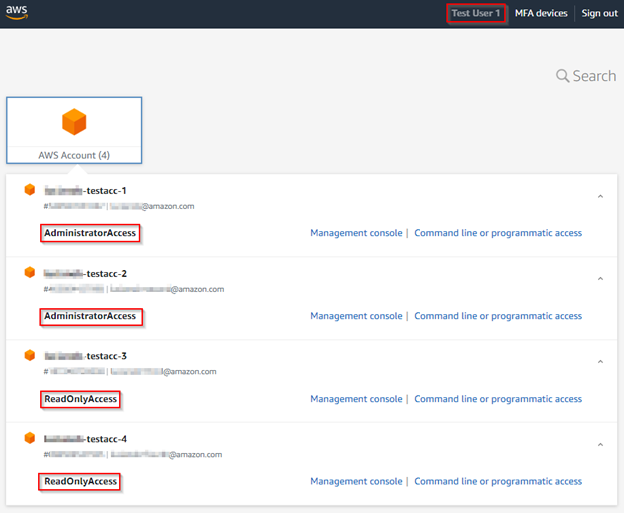The width and height of the screenshot is (624, 513).
Task: Click the email under testacc-3
Action: point(163,371)
